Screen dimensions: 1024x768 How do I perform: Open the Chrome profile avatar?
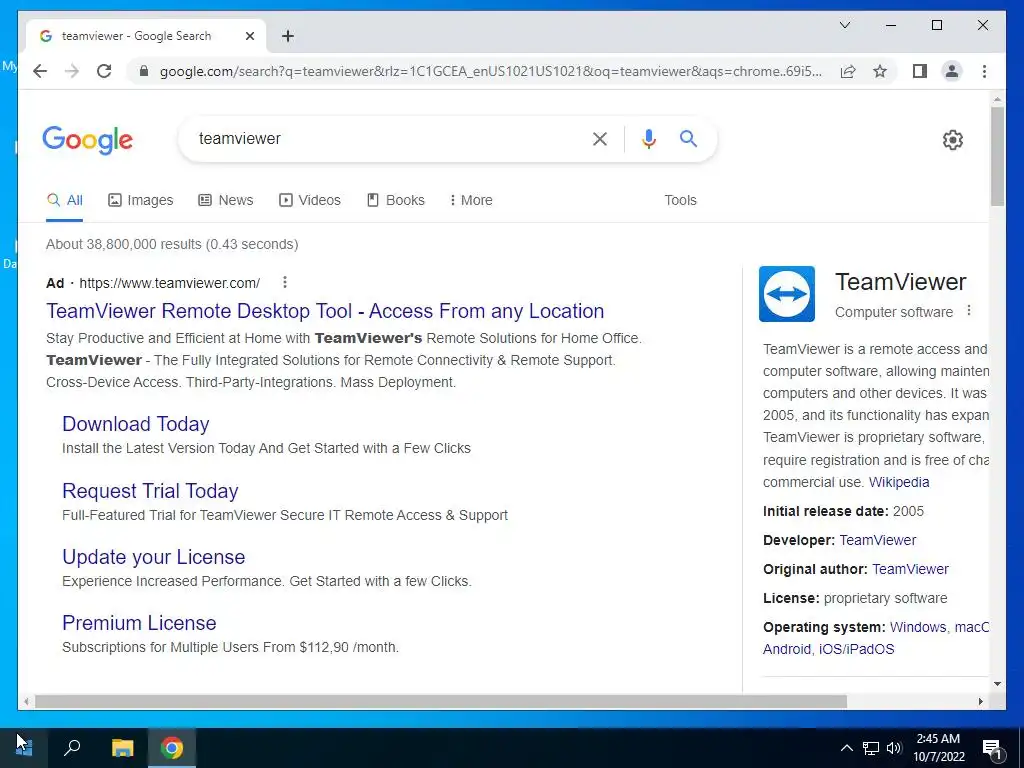(x=952, y=71)
